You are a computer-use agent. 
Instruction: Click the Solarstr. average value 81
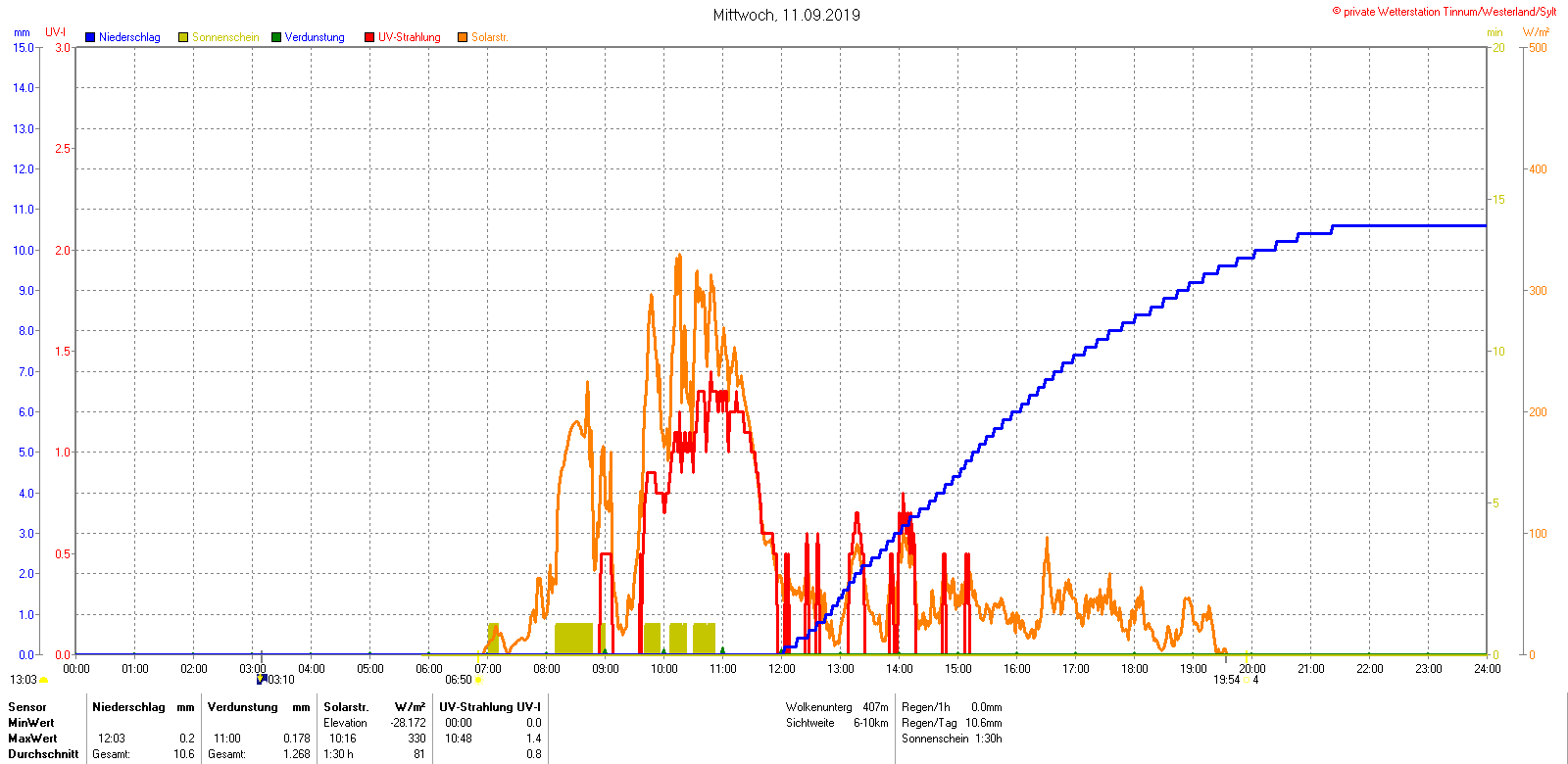tap(419, 754)
